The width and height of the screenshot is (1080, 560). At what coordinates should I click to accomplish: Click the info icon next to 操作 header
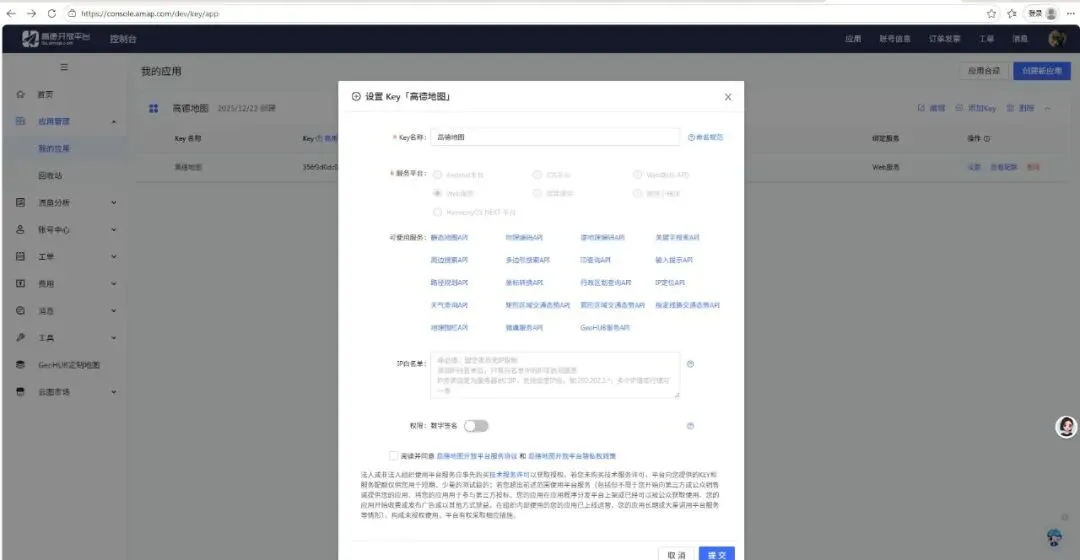point(987,138)
